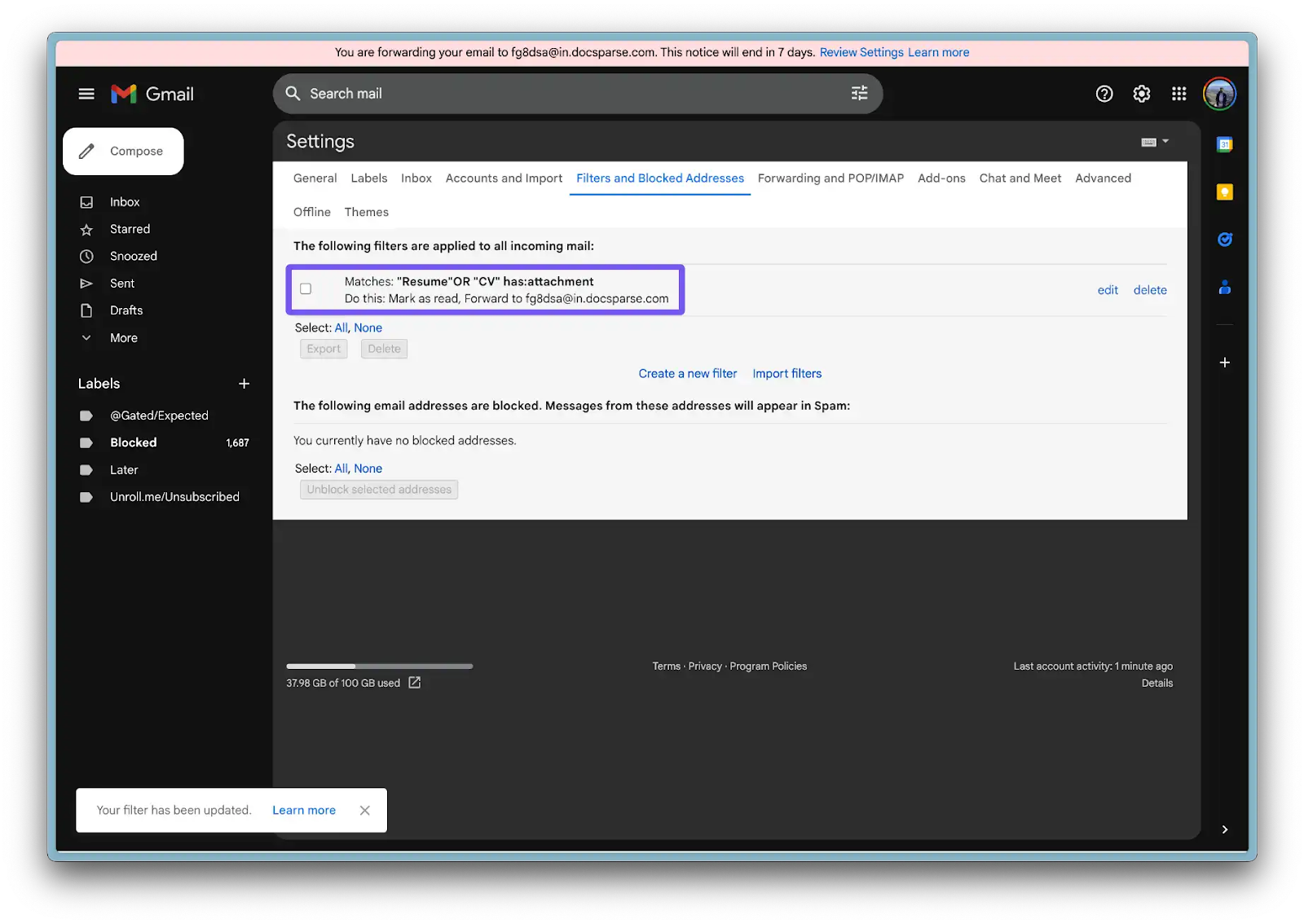Image resolution: width=1304 pixels, height=924 pixels.
Task: Create a new label plus icon
Action: pyautogui.click(x=244, y=384)
